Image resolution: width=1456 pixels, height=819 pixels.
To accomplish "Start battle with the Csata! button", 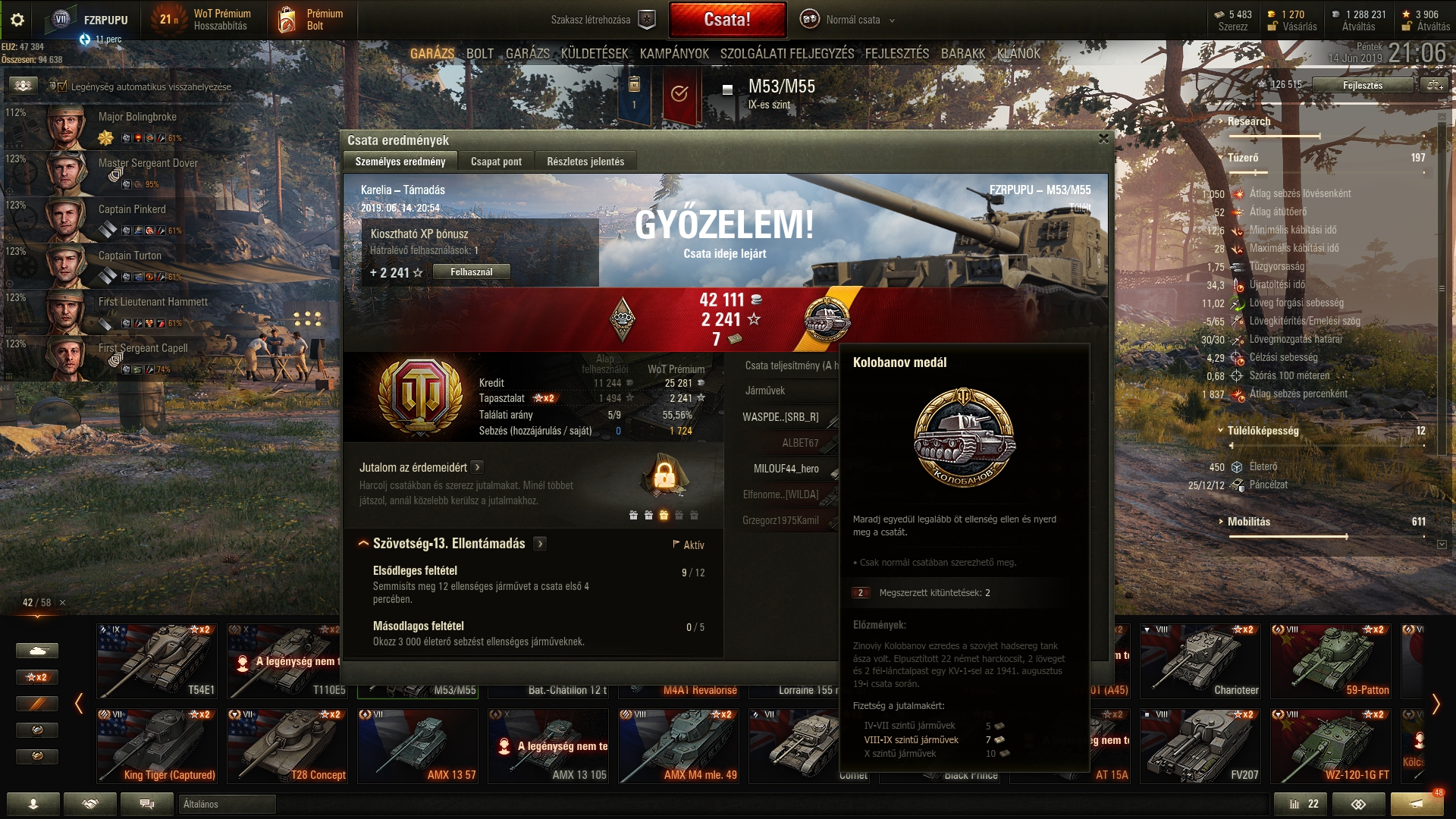I will pos(727,20).
